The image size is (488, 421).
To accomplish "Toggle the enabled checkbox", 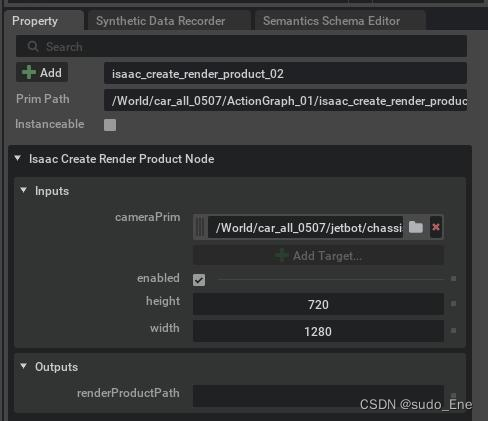I will (x=199, y=280).
